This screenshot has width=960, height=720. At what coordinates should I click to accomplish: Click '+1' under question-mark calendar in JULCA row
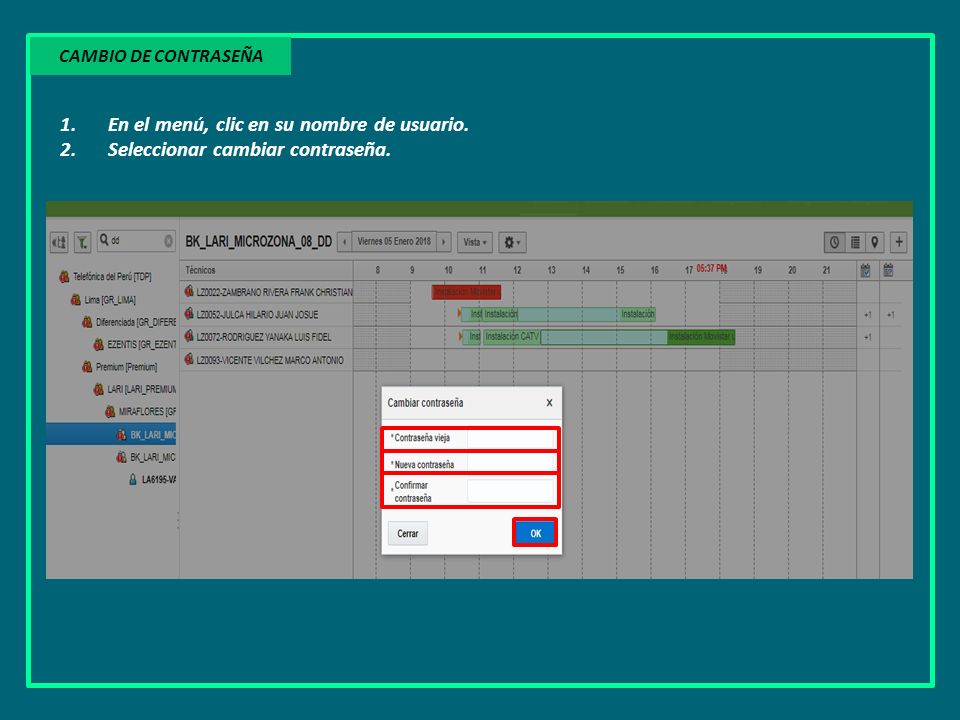[891, 315]
